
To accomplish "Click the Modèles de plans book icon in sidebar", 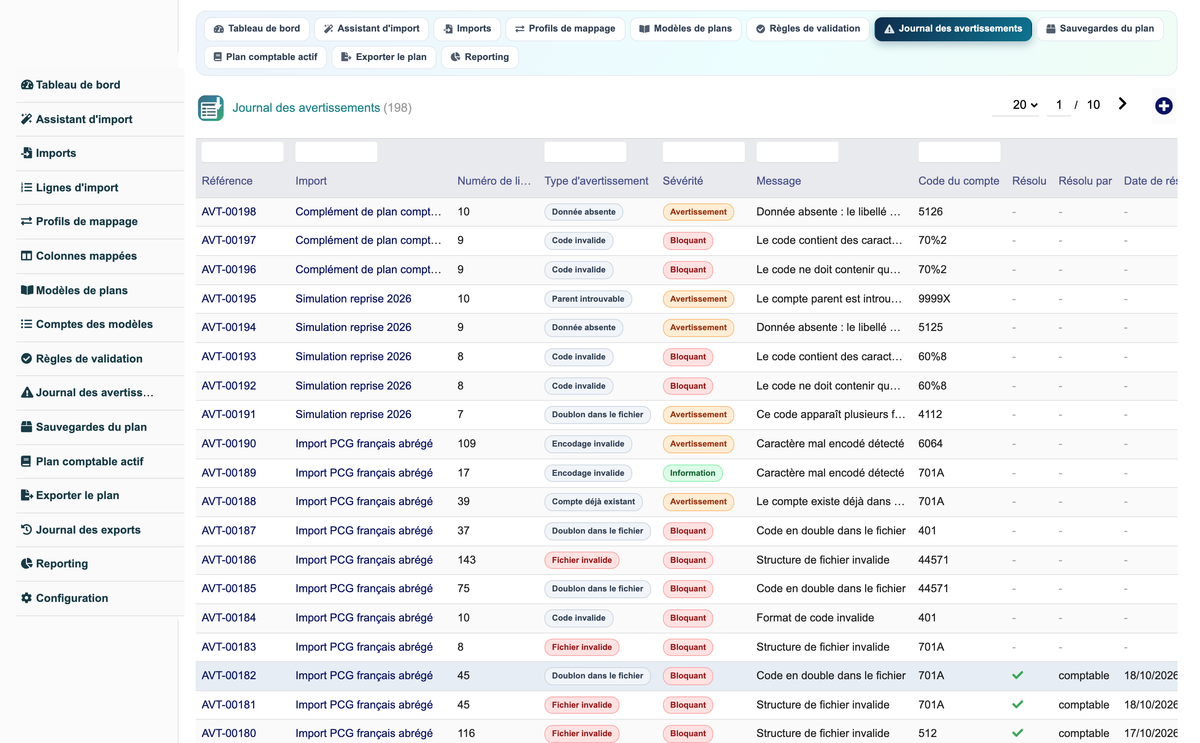I will coord(27,290).
